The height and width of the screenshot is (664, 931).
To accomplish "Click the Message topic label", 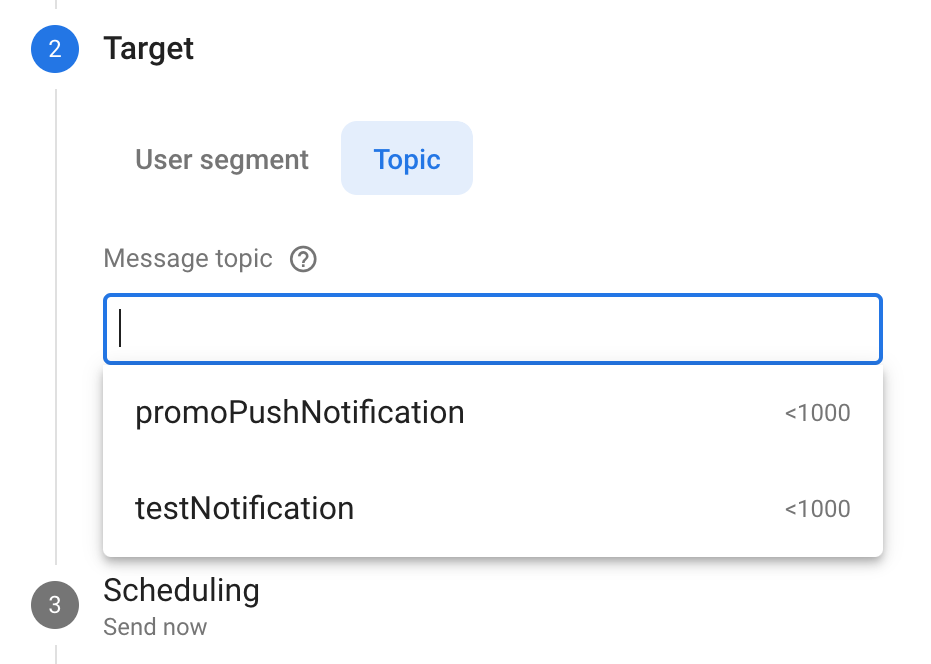I will [188, 259].
